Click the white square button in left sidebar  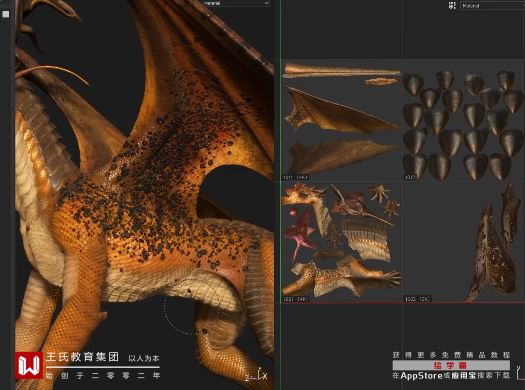[6, 14]
